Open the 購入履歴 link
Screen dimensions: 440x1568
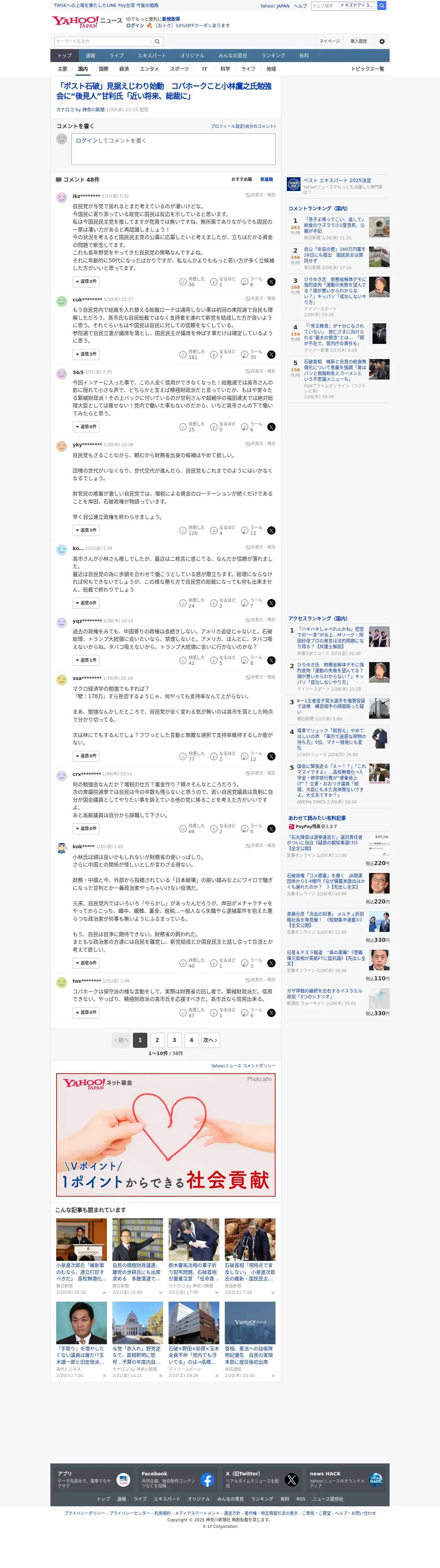pos(358,41)
